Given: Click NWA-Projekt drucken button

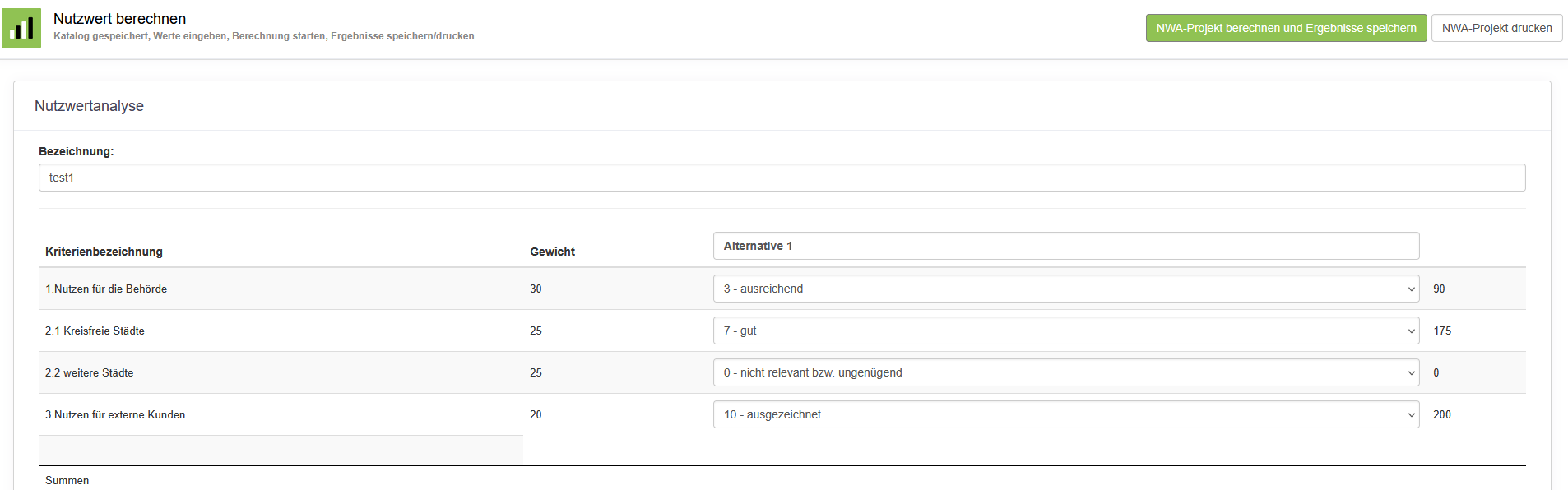Looking at the screenshot, I should [x=1496, y=28].
